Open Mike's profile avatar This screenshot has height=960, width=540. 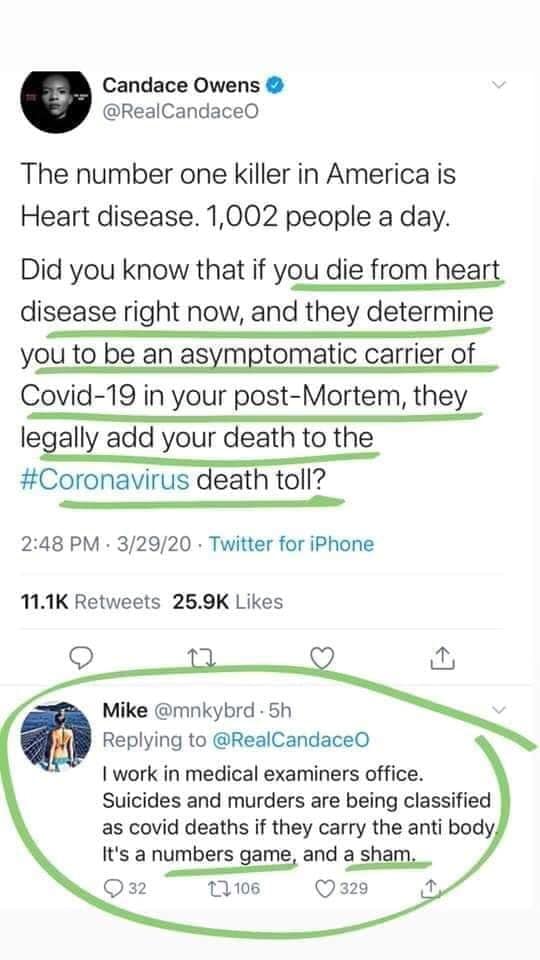[56, 737]
